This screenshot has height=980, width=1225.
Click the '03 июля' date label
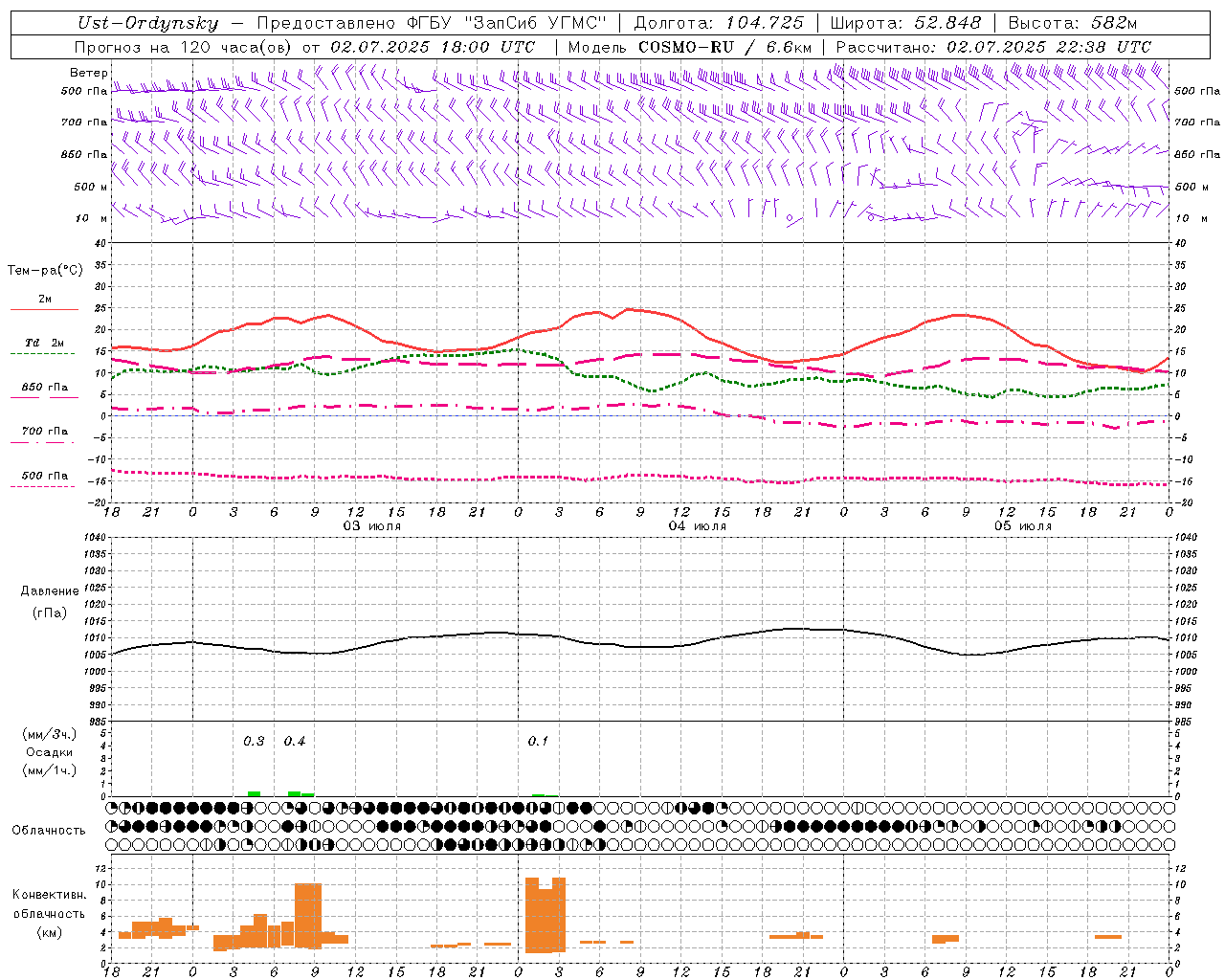[x=372, y=526]
